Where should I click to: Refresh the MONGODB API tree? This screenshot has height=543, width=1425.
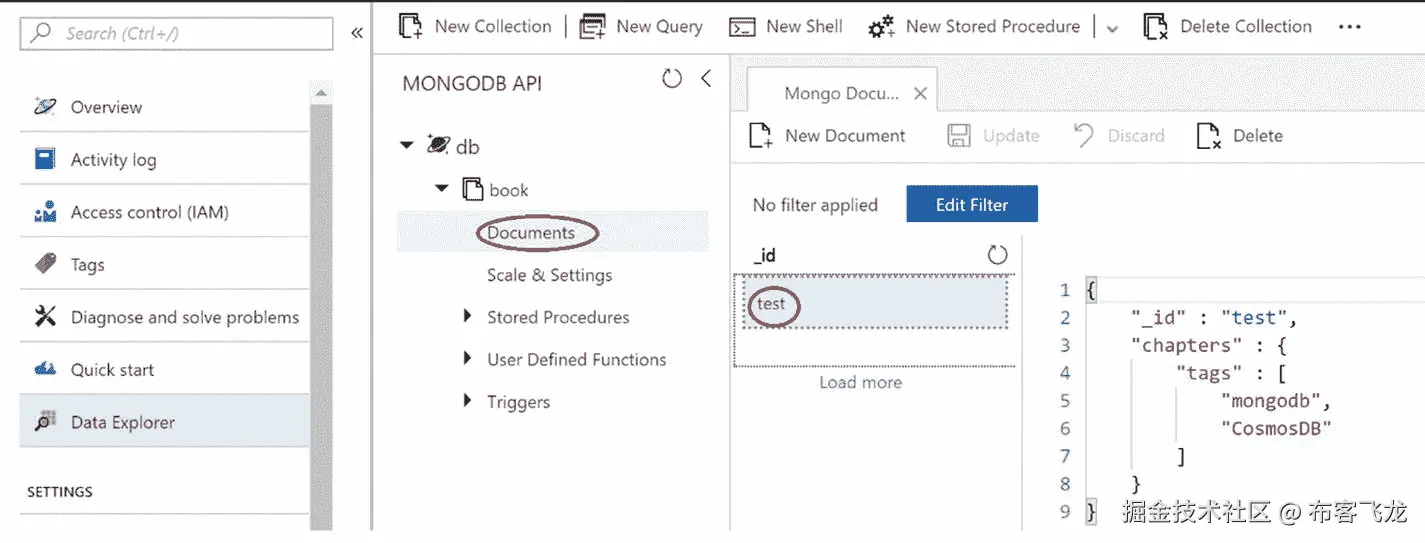(672, 78)
